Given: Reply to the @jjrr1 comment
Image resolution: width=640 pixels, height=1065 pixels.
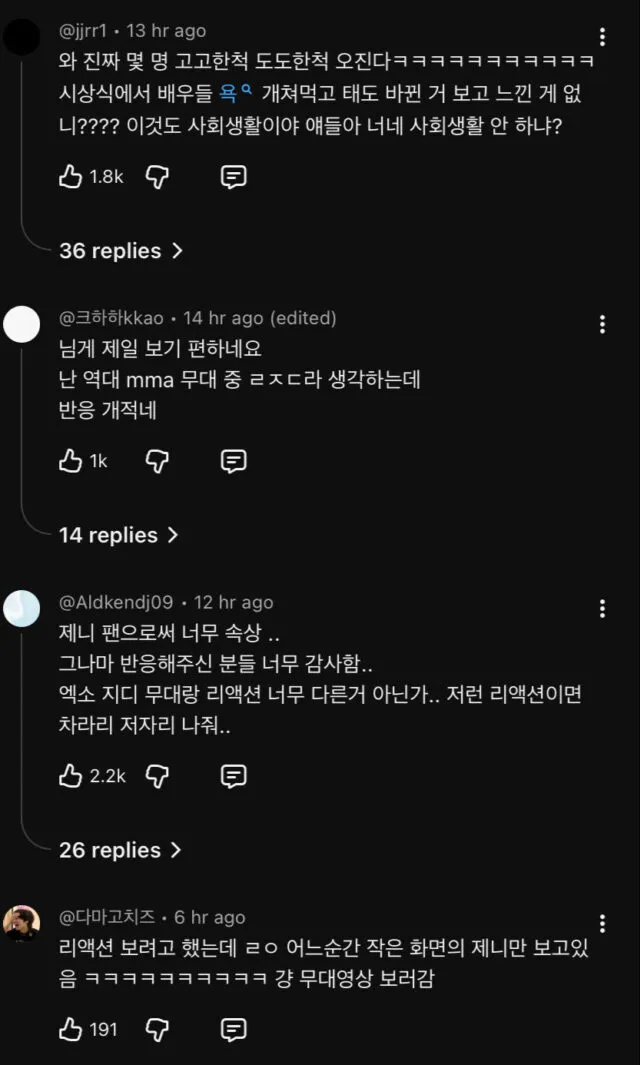Looking at the screenshot, I should pos(233,177).
